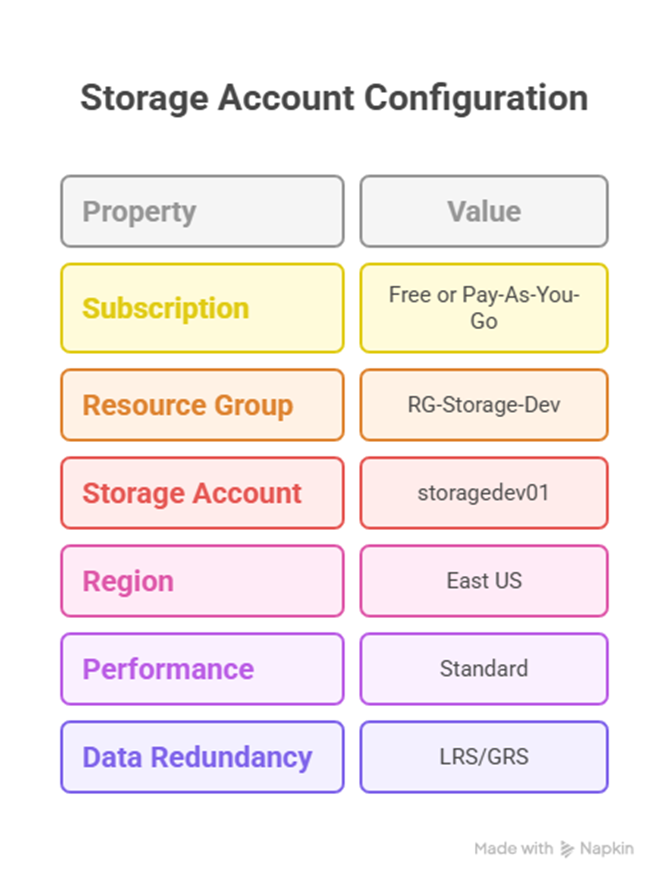Click the "Made with" watermark text
669x889 pixels.
click(513, 848)
